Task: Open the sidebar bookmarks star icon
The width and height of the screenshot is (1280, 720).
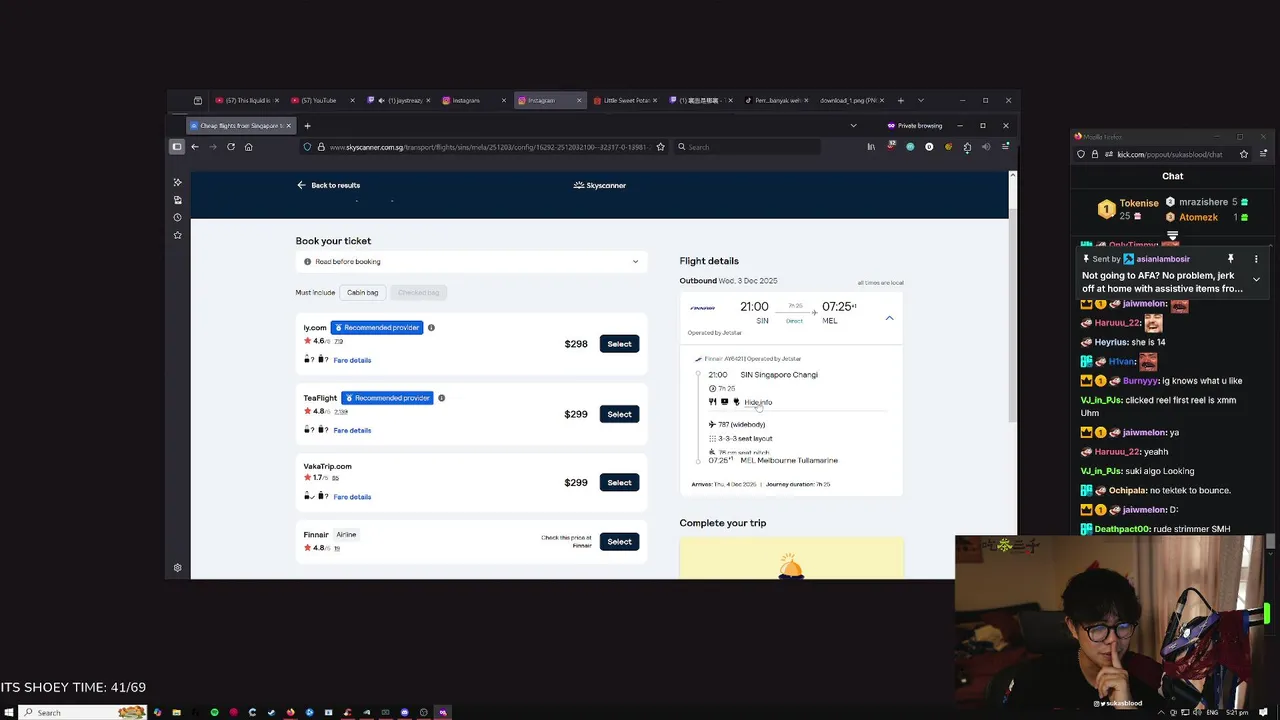Action: pyautogui.click(x=177, y=235)
